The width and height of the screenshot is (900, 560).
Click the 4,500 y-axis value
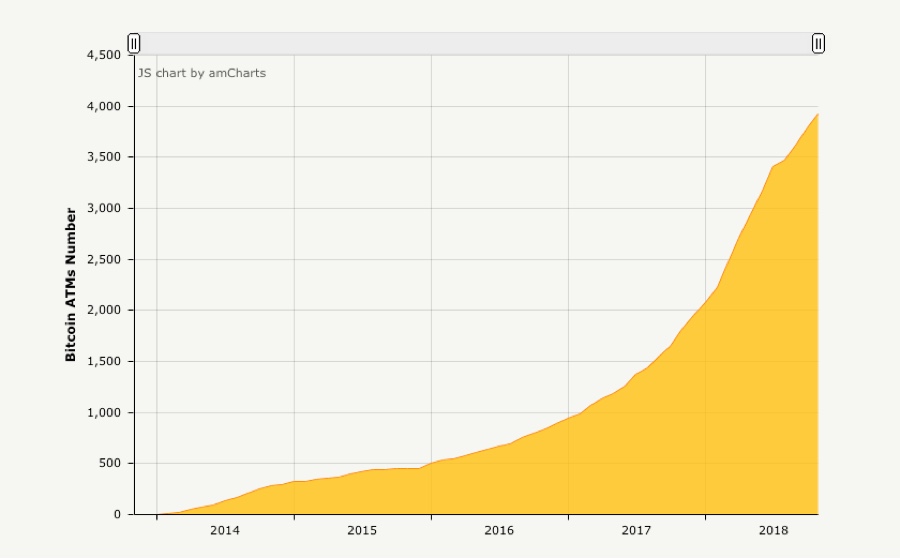click(104, 55)
